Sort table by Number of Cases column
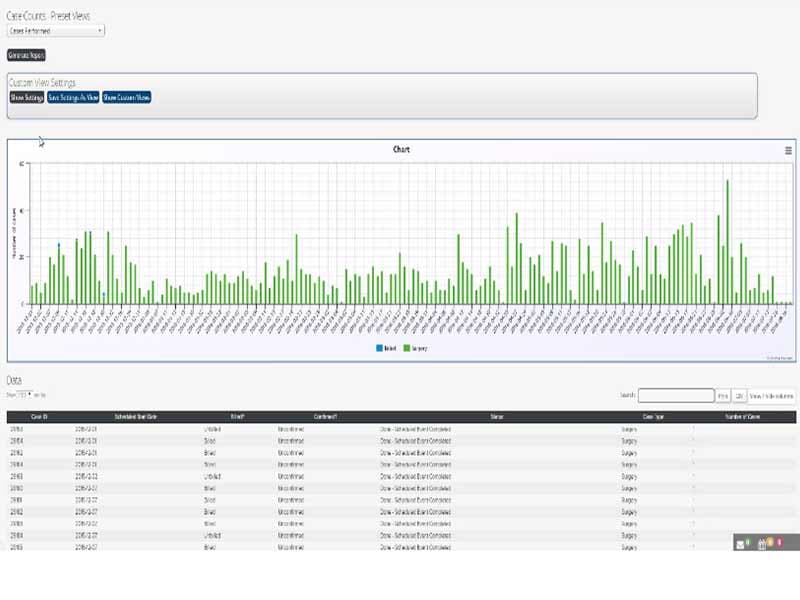This screenshot has height=600, width=800. 743,417
